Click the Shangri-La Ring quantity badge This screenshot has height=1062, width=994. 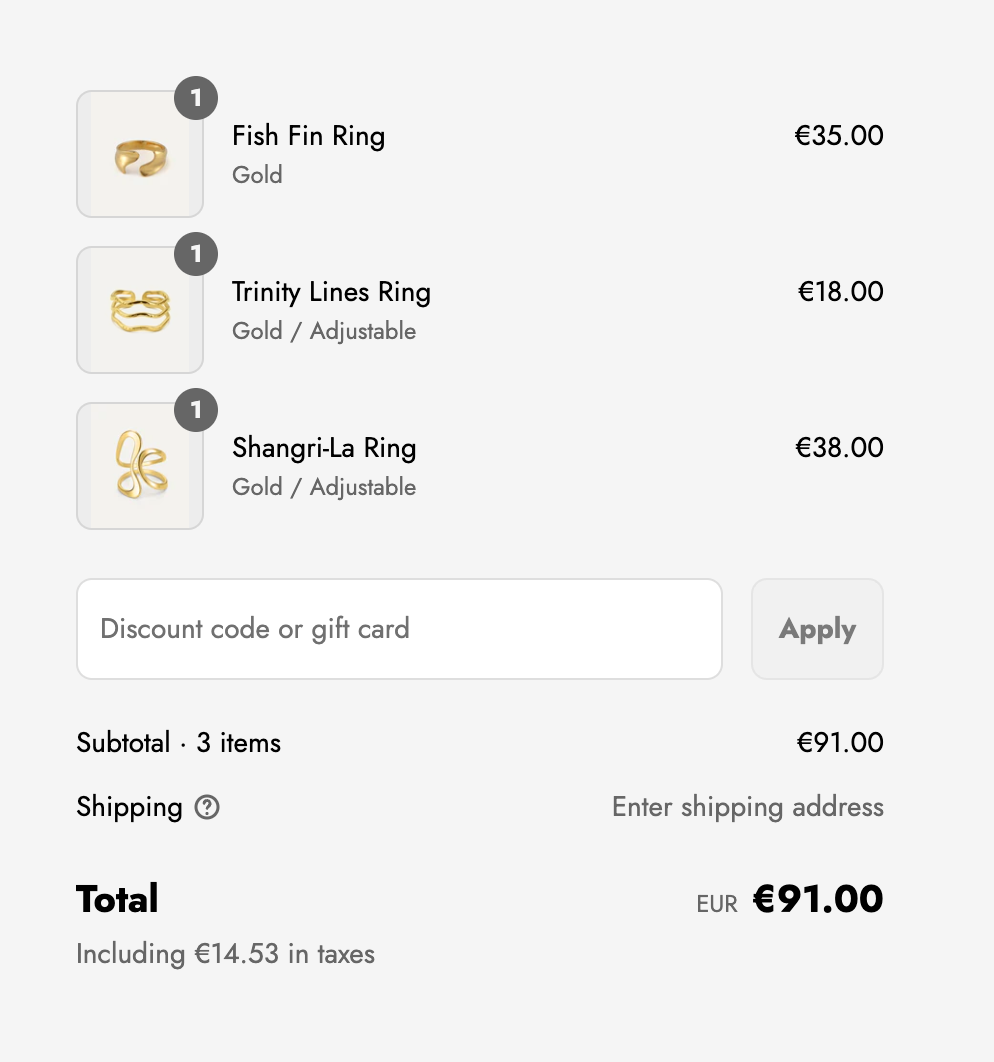tap(196, 410)
